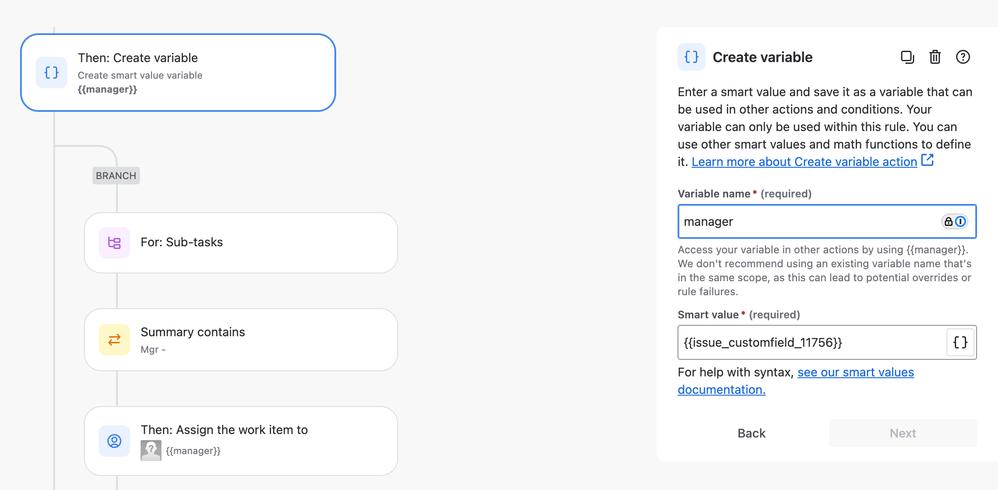998x490 pixels.
Task: Click the Create variable panel header curly braces icon
Action: [691, 57]
